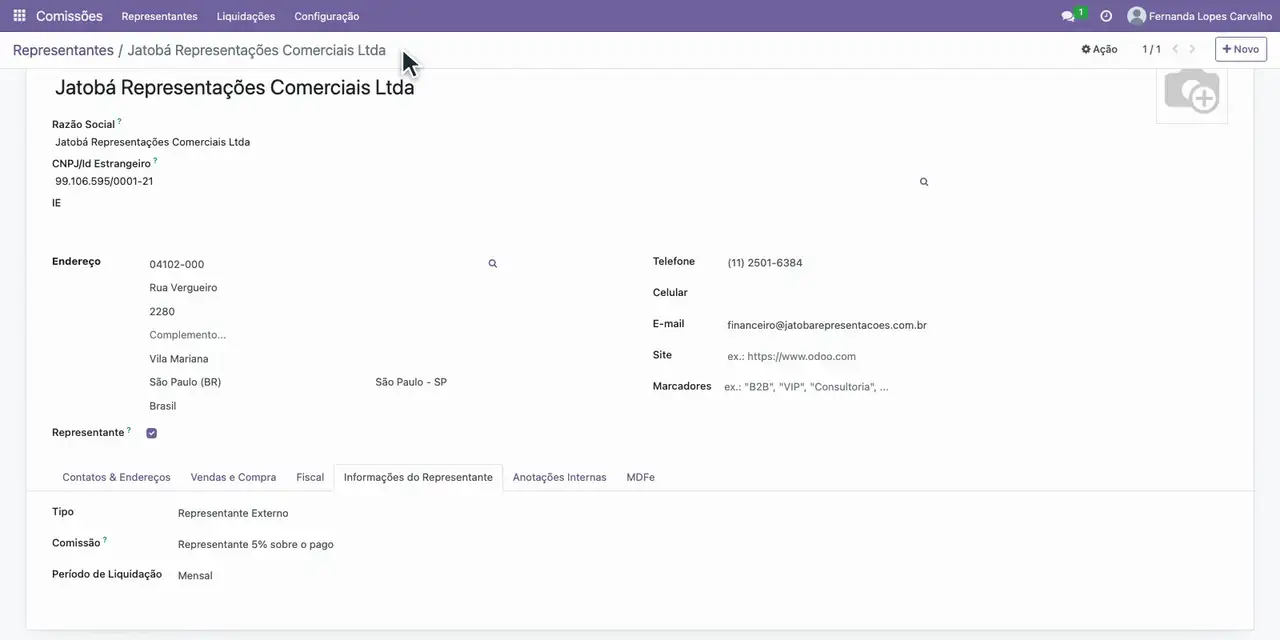Click the CEP search magnifier icon
This screenshot has width=1280, height=640.
tap(492, 264)
